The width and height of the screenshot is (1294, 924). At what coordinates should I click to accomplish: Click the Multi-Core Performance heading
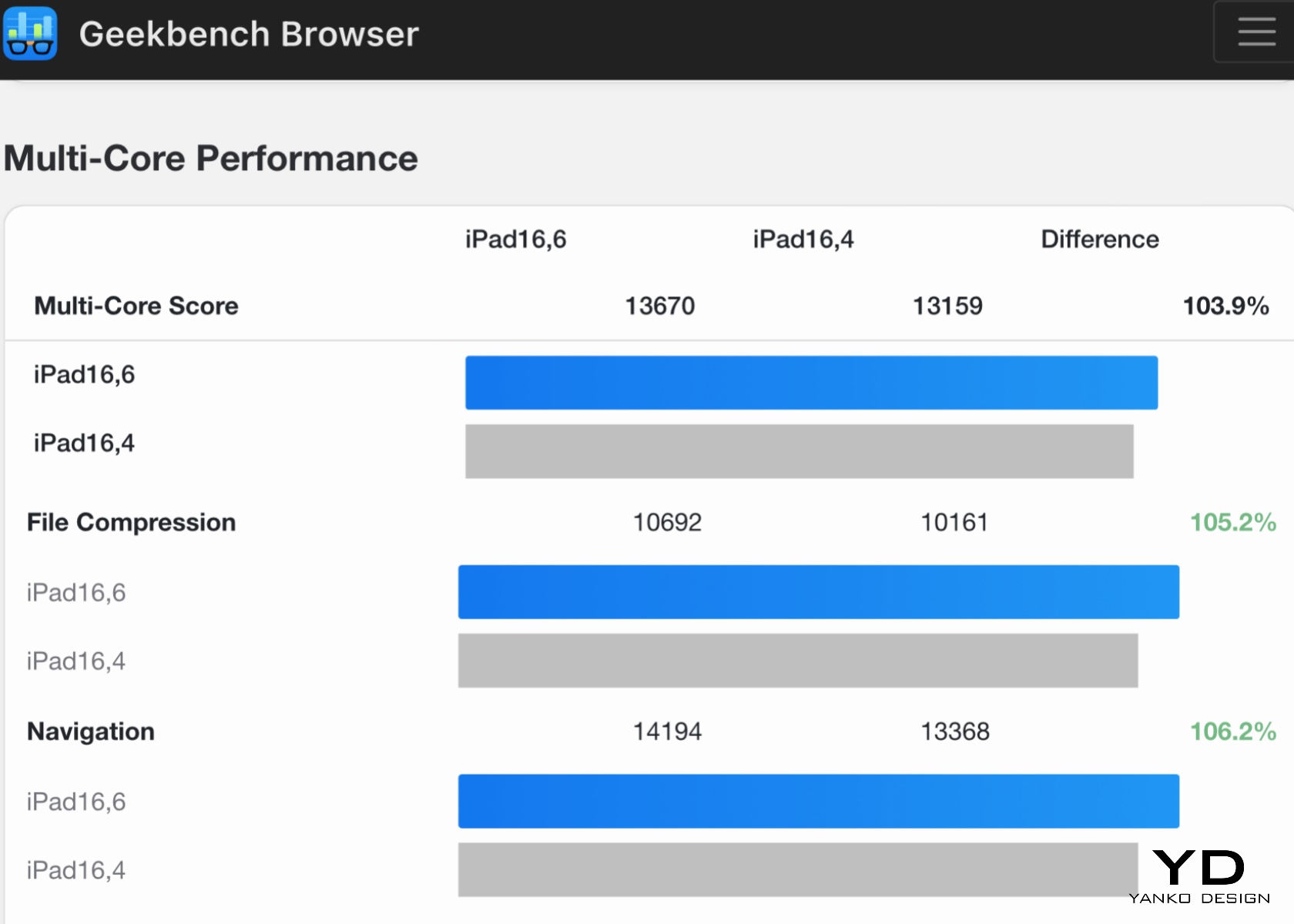pos(211,159)
